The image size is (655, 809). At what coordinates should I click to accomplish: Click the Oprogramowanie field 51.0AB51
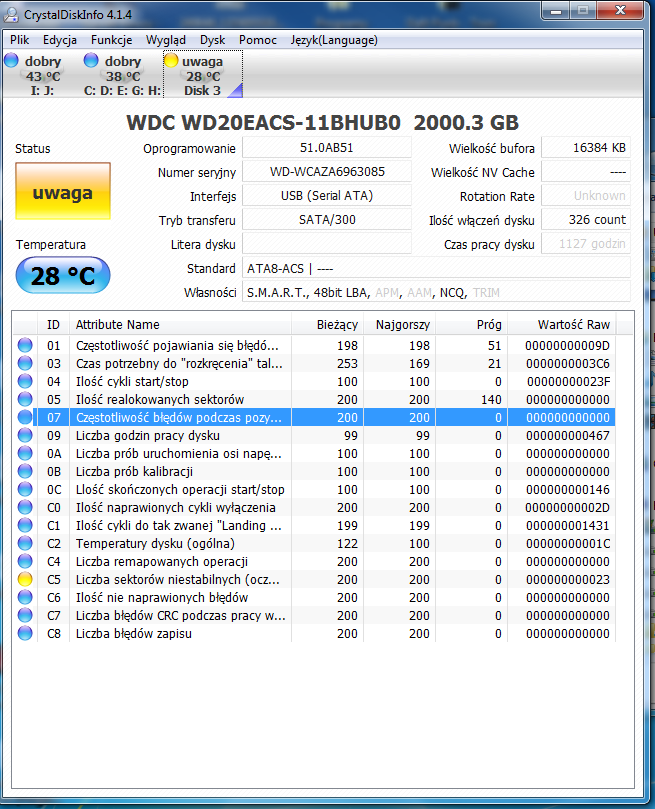click(x=327, y=148)
